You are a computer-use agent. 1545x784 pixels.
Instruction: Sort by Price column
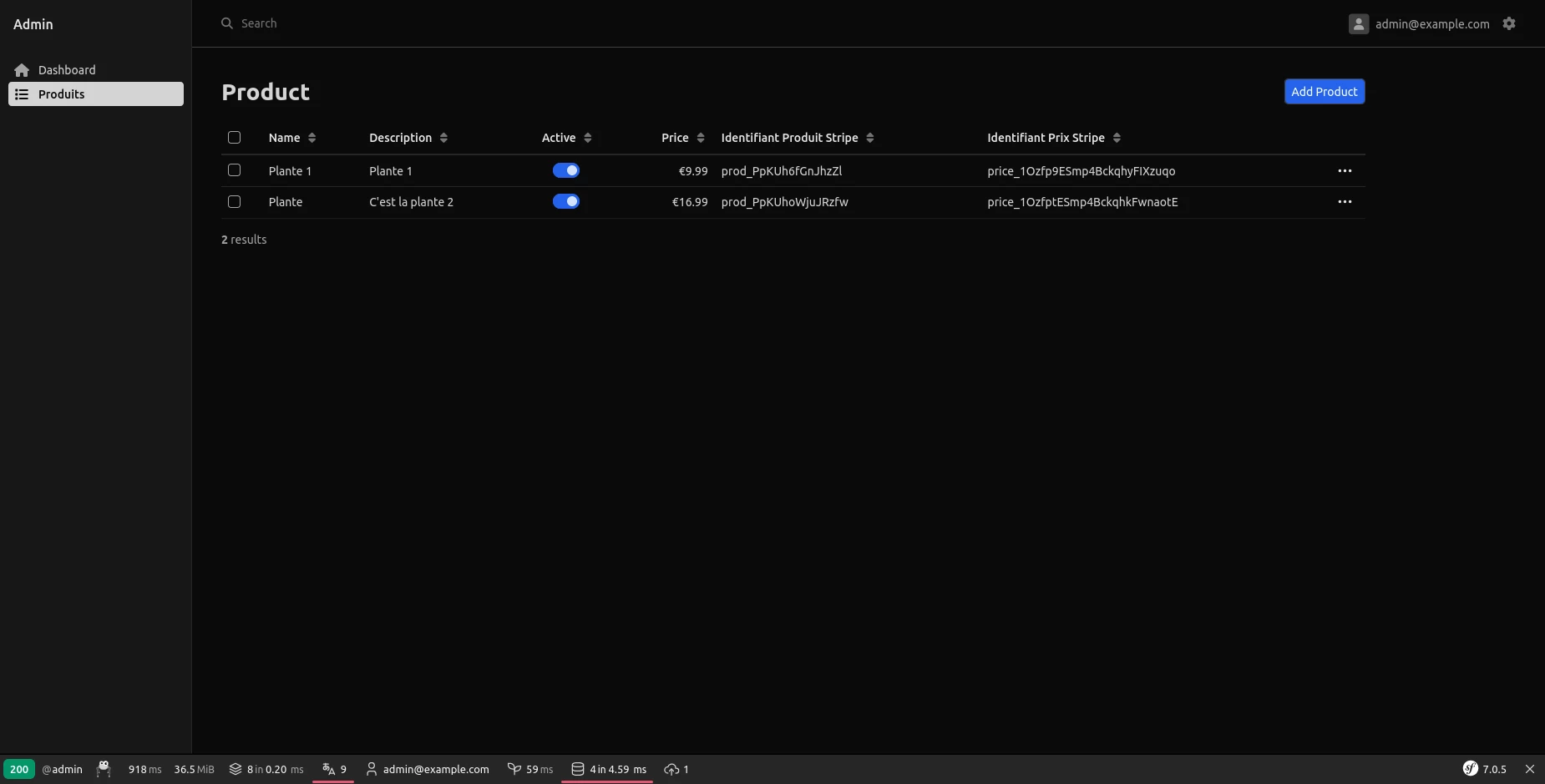[x=683, y=138]
